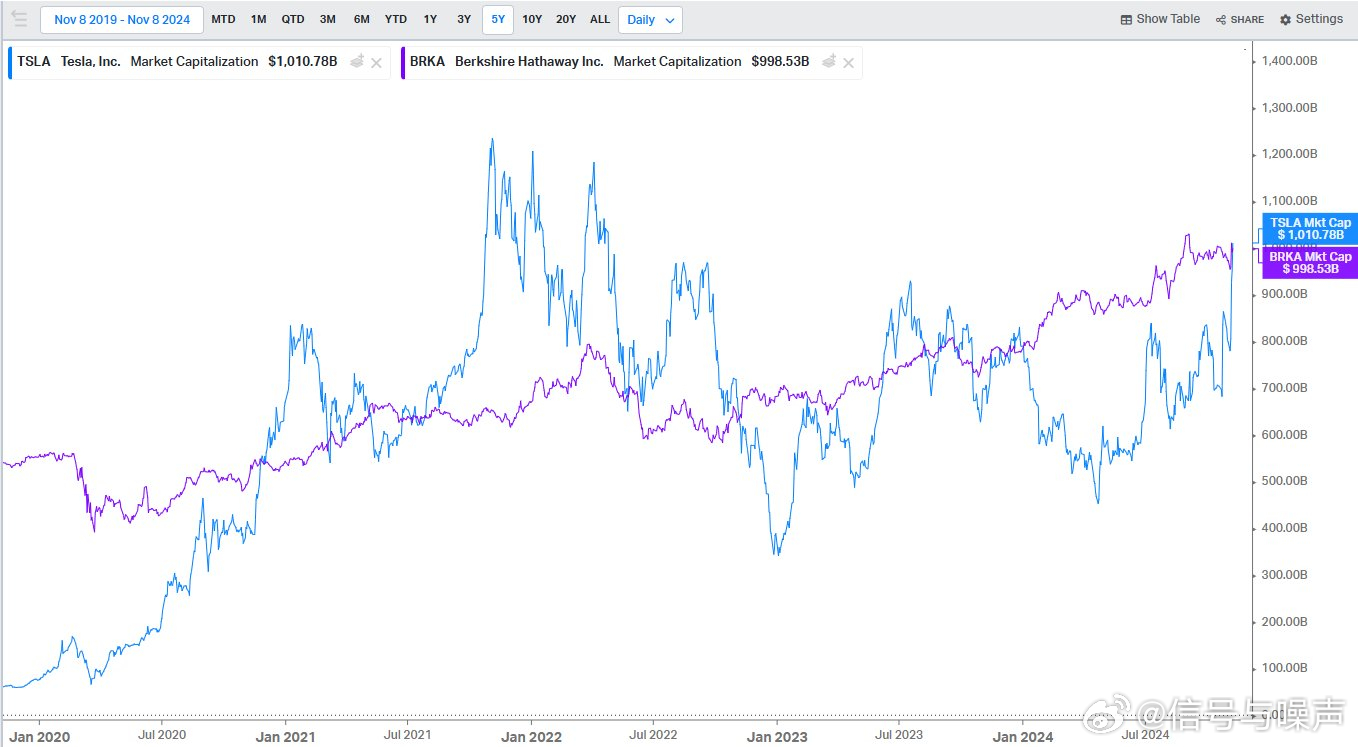Select the 10Y time range

pyautogui.click(x=533, y=20)
